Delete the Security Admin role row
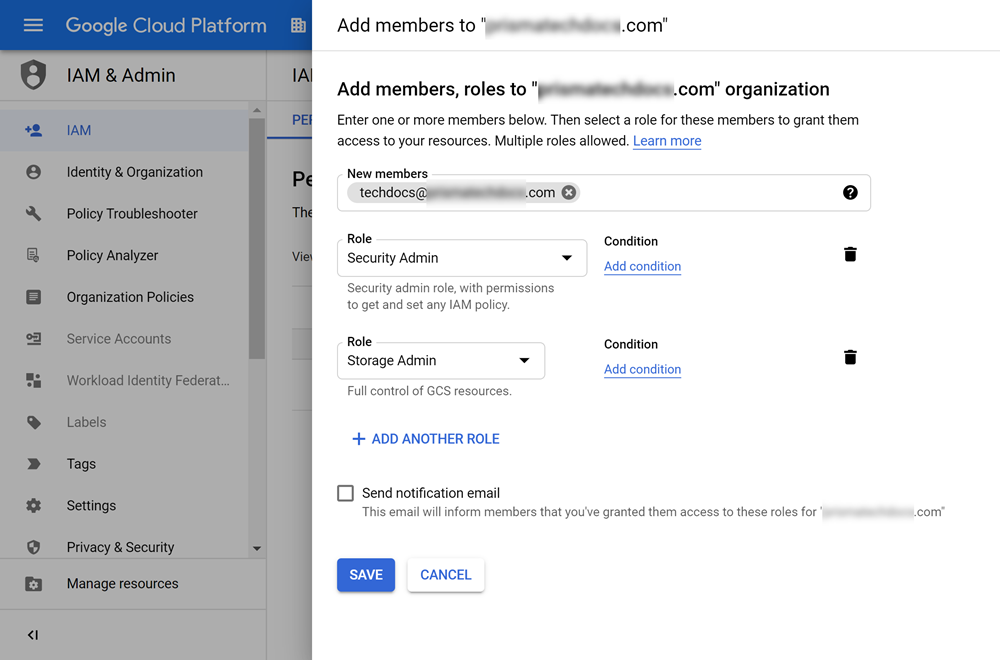The height and width of the screenshot is (660, 1000). point(850,255)
